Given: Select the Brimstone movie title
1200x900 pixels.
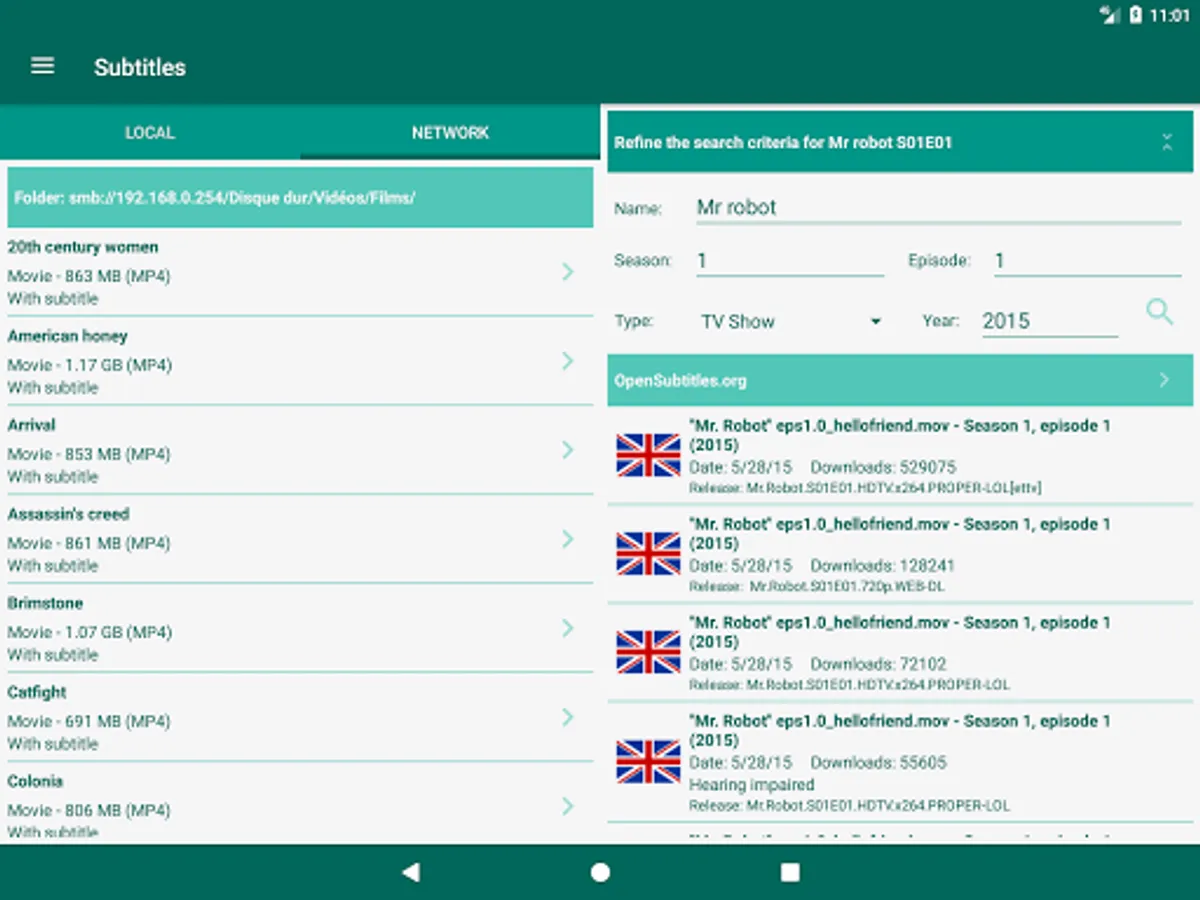Looking at the screenshot, I should (x=45, y=603).
